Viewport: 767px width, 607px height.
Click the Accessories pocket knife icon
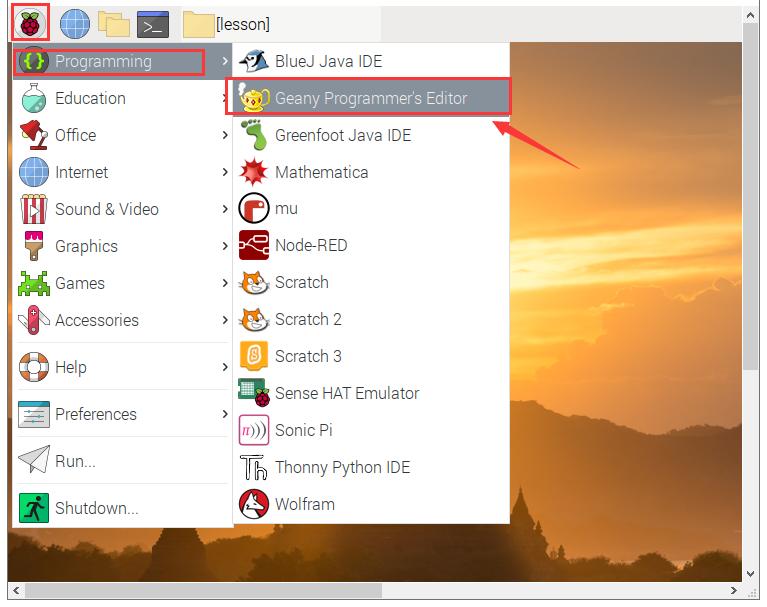tap(33, 320)
